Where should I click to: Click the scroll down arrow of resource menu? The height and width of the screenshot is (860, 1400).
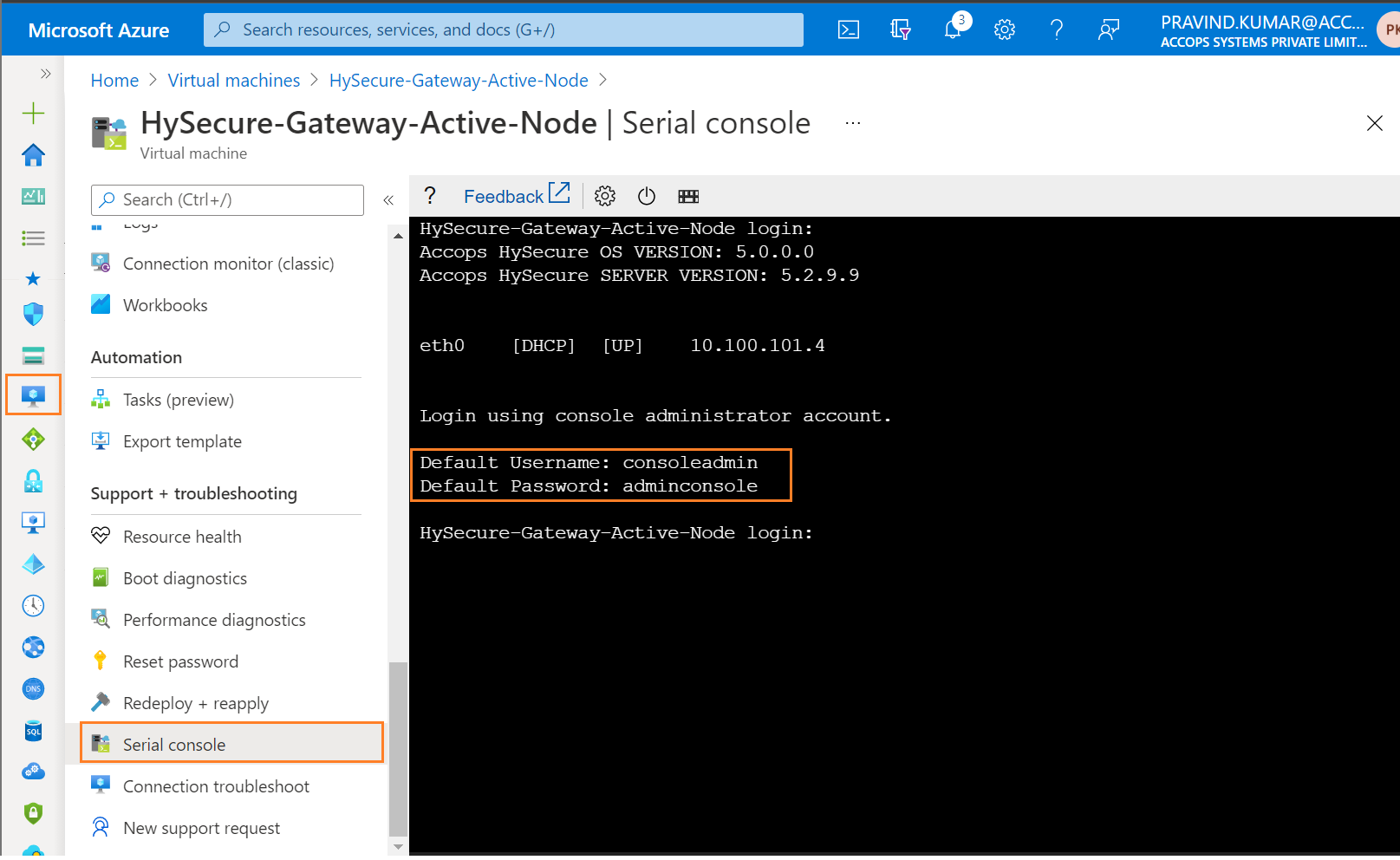pos(398,846)
